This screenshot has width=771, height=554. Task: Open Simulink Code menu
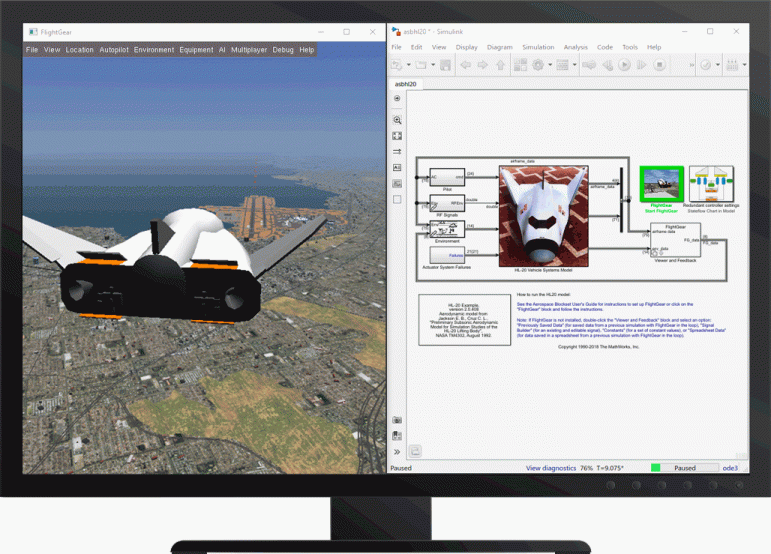pyautogui.click(x=605, y=47)
